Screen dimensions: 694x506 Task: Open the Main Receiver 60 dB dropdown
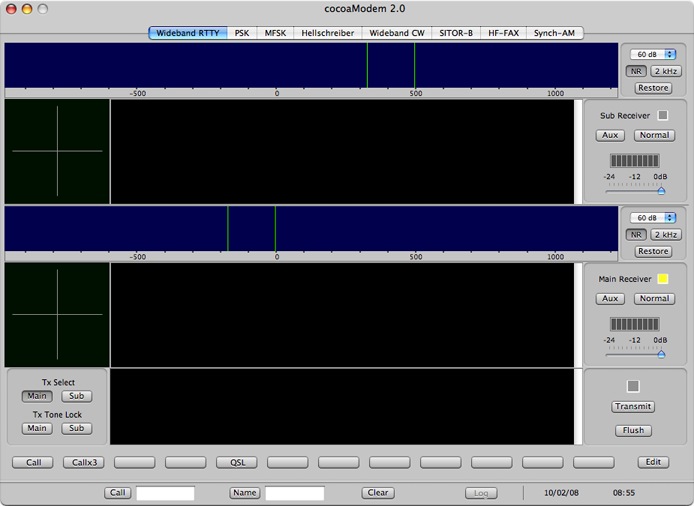click(653, 218)
